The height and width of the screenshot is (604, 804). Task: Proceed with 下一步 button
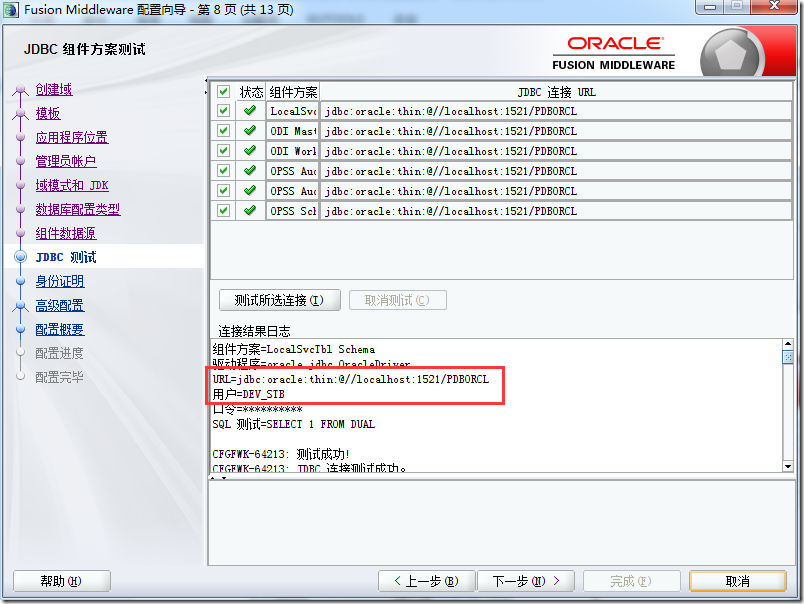526,581
